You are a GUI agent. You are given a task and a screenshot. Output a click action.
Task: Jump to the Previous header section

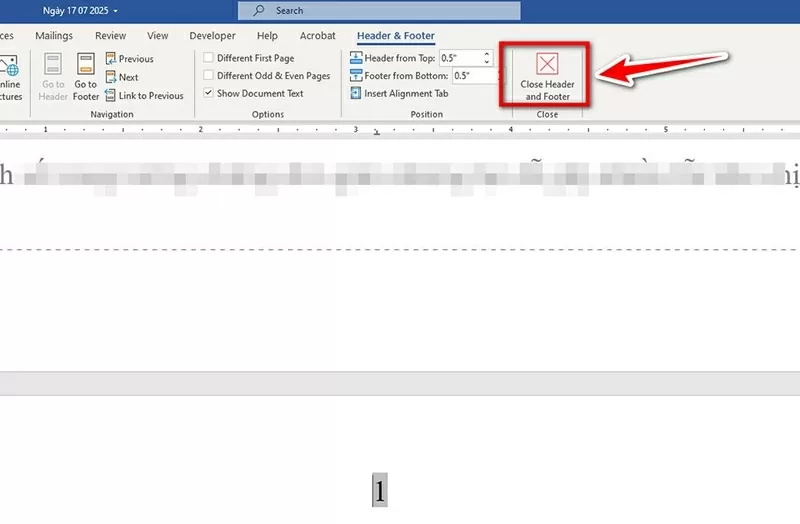pyautogui.click(x=130, y=59)
